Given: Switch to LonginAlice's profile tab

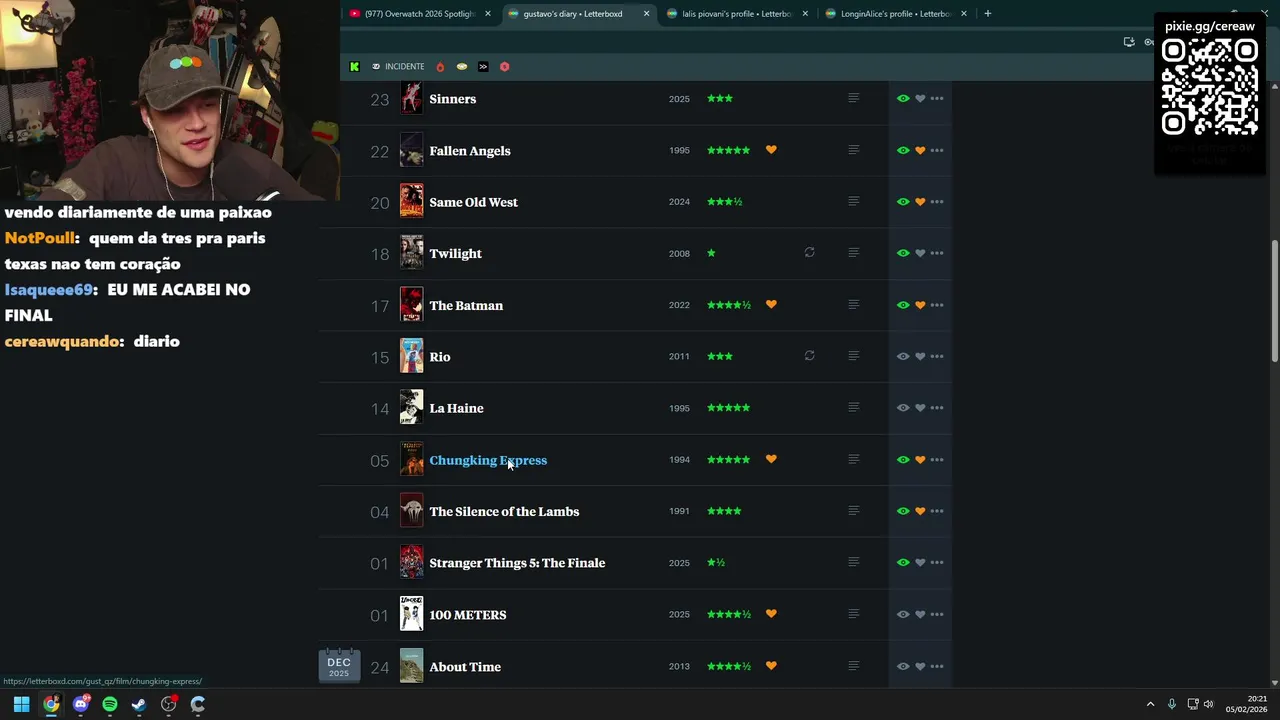Looking at the screenshot, I should 895,14.
